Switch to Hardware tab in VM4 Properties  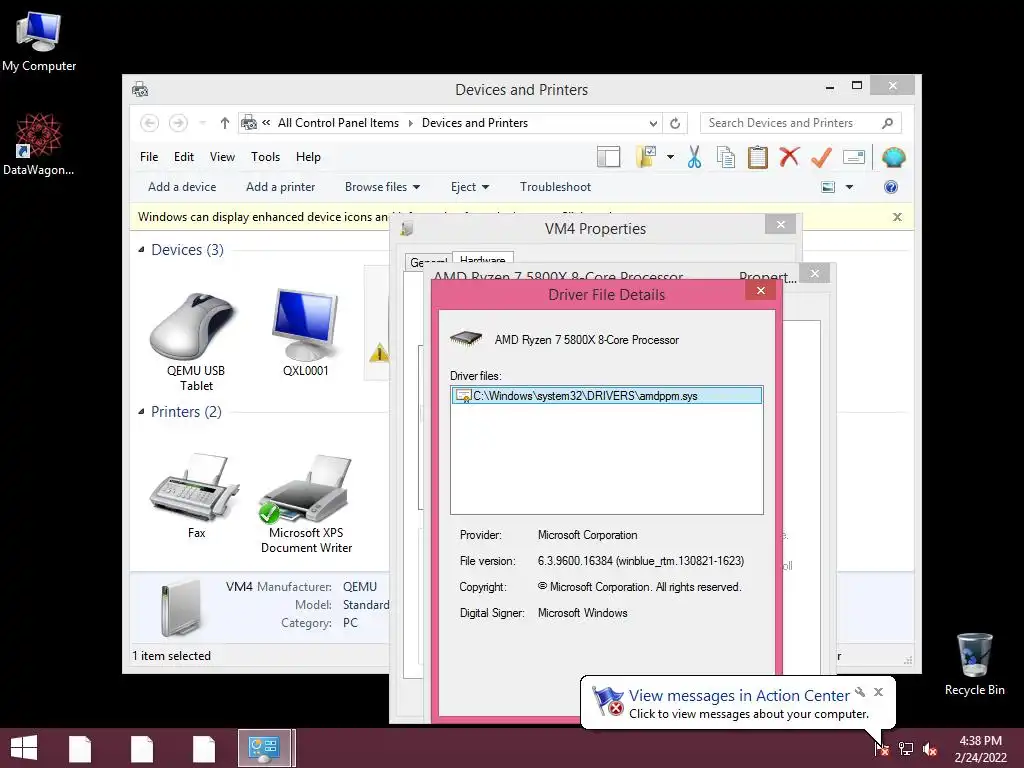coord(483,259)
